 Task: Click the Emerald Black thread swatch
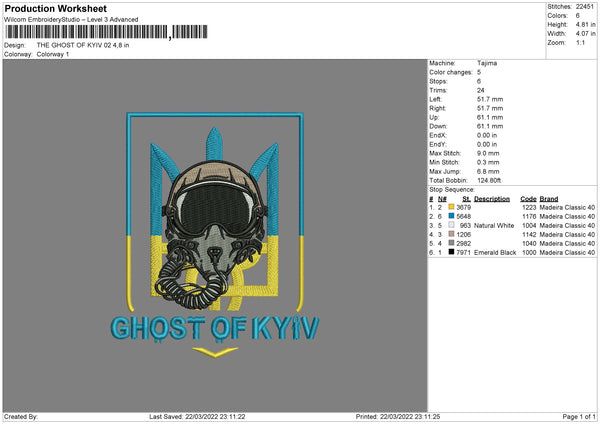451,252
